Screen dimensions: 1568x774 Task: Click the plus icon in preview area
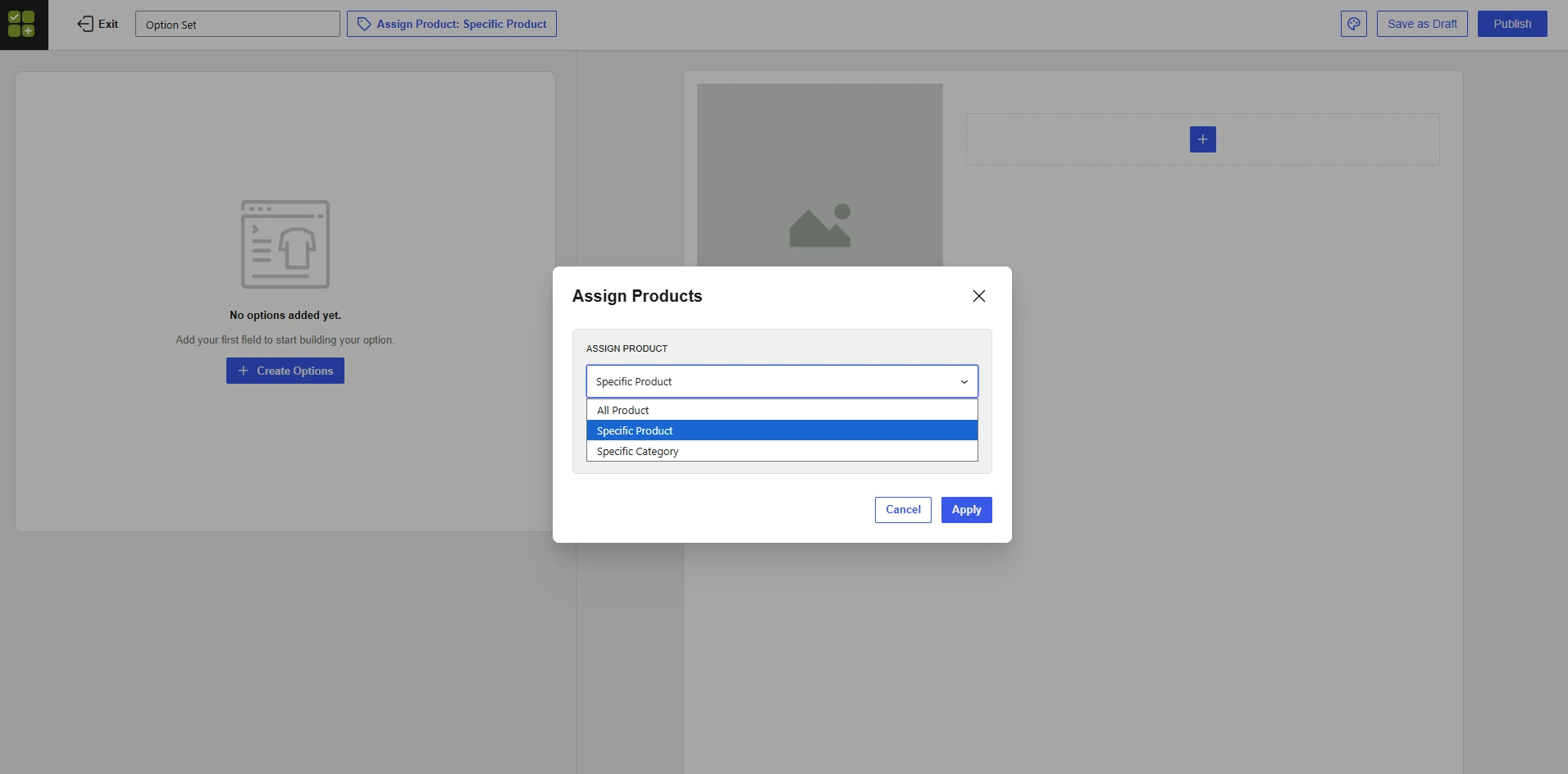1203,139
